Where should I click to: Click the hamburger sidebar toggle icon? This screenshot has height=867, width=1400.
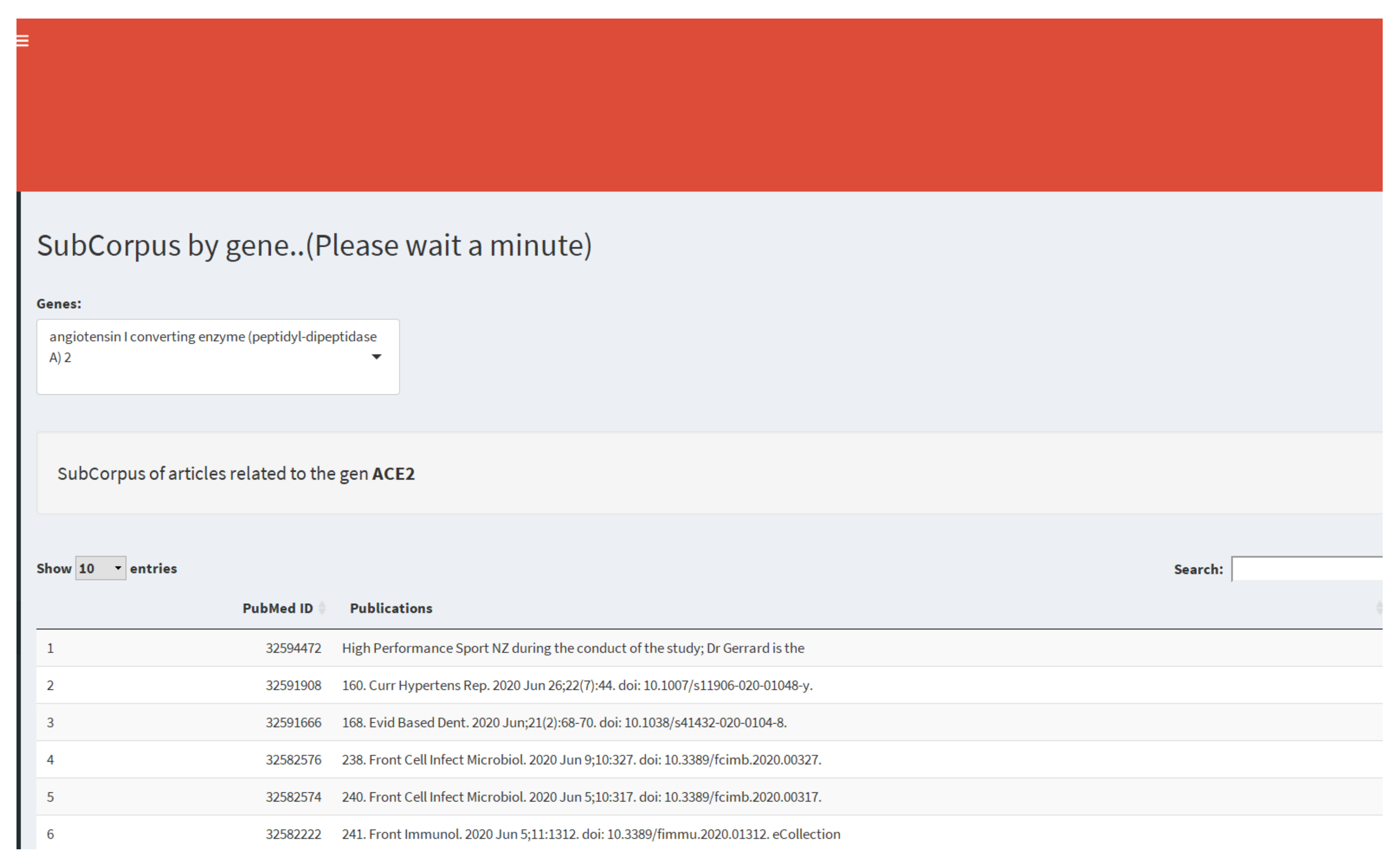point(22,41)
